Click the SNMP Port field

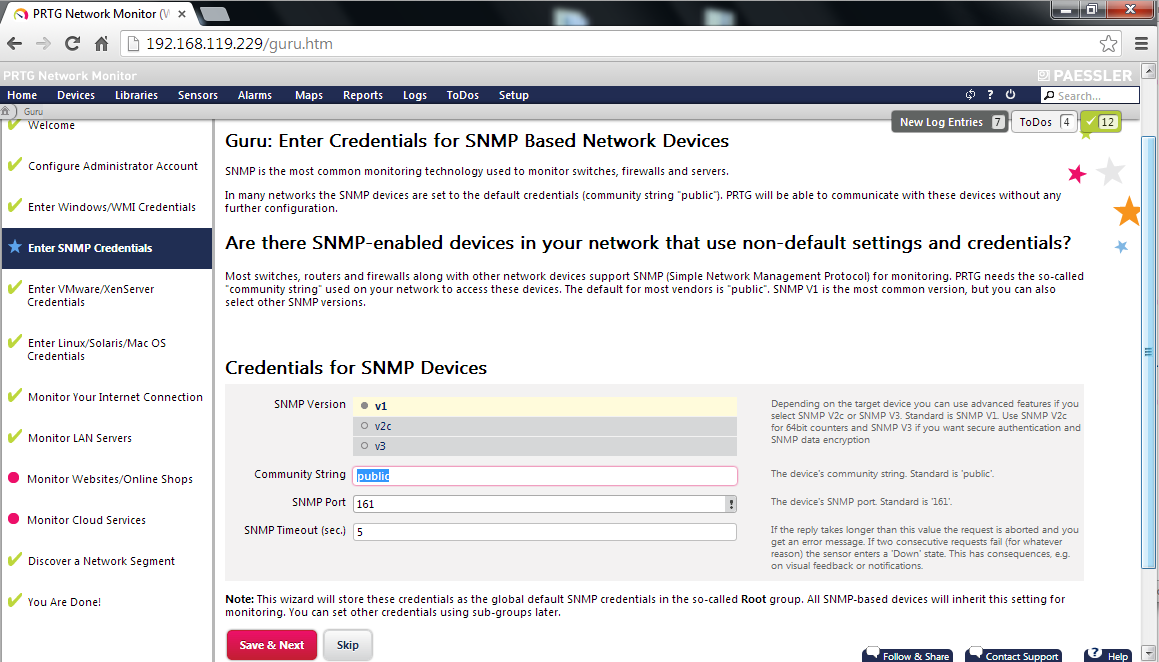(545, 504)
